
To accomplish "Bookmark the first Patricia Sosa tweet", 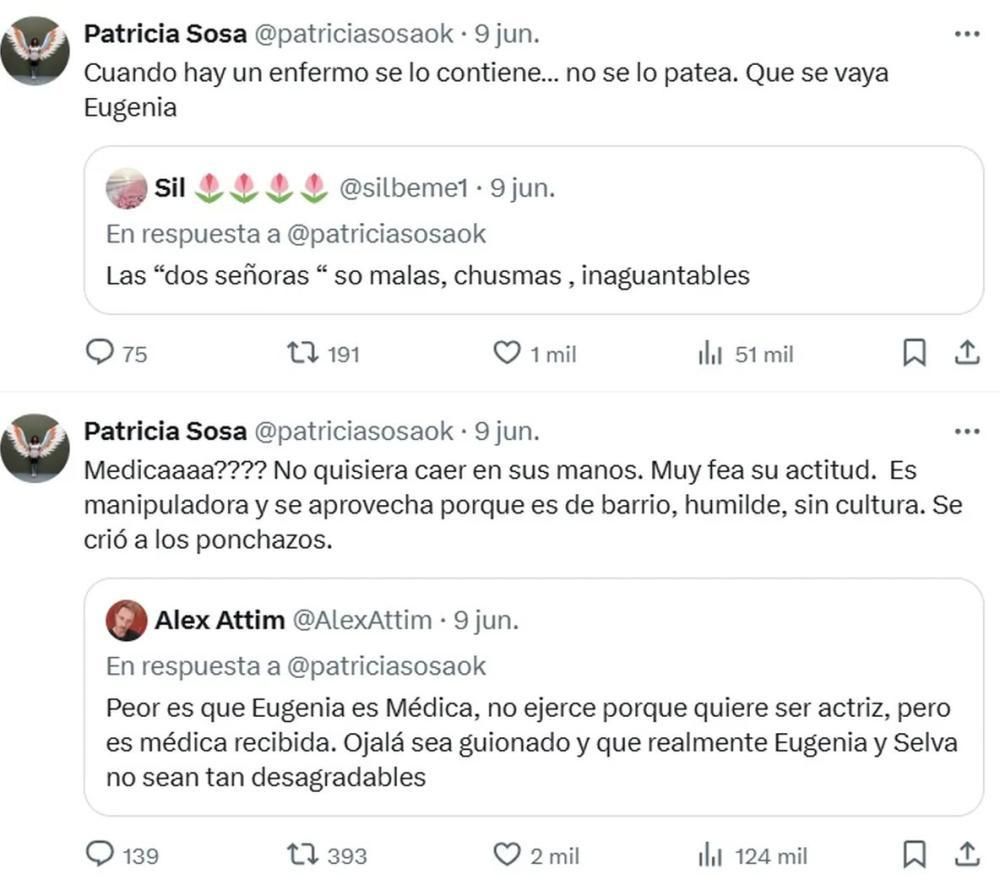I will 914,353.
